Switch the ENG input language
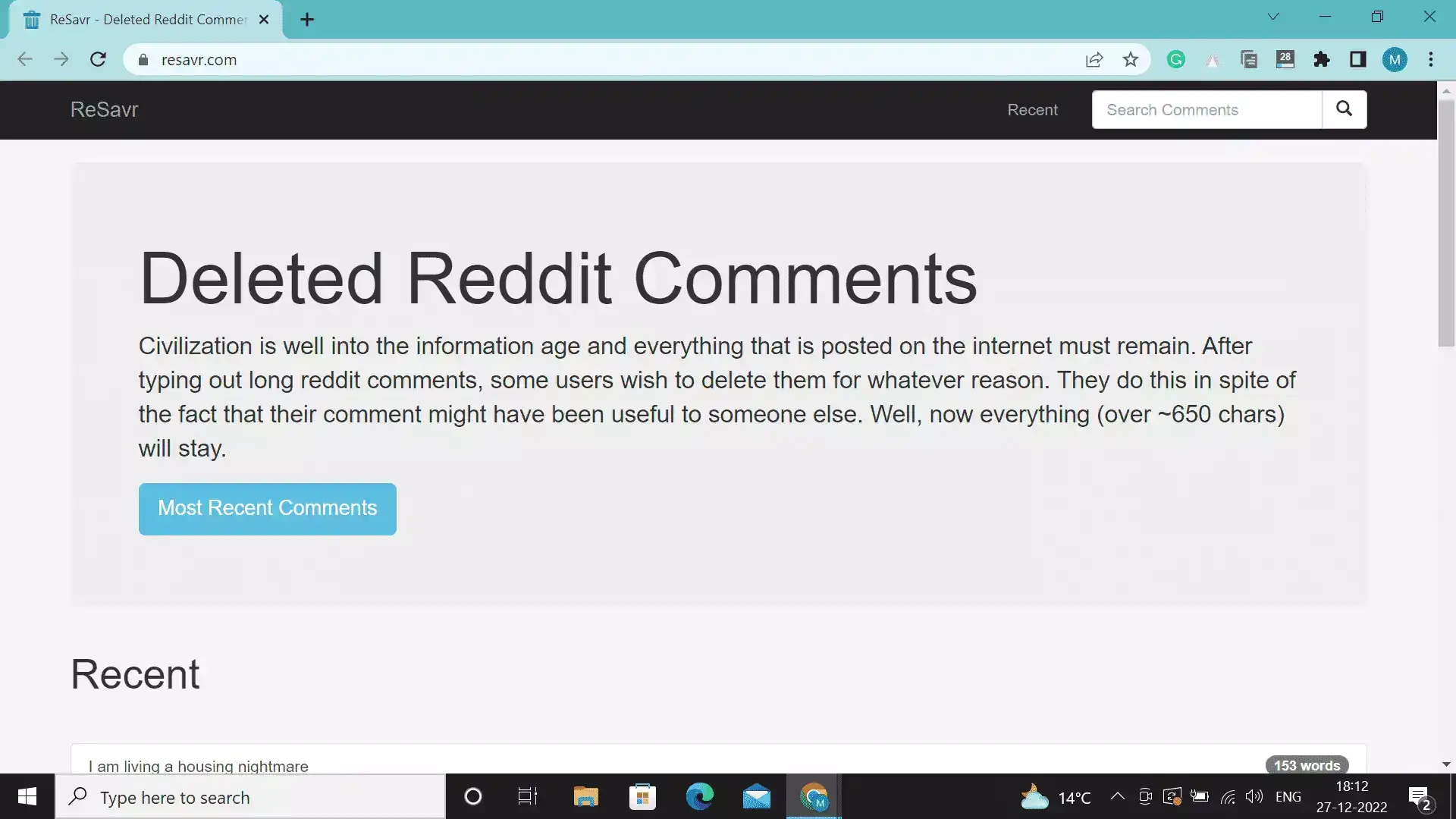Screen dimensions: 1456x819 point(1288,797)
